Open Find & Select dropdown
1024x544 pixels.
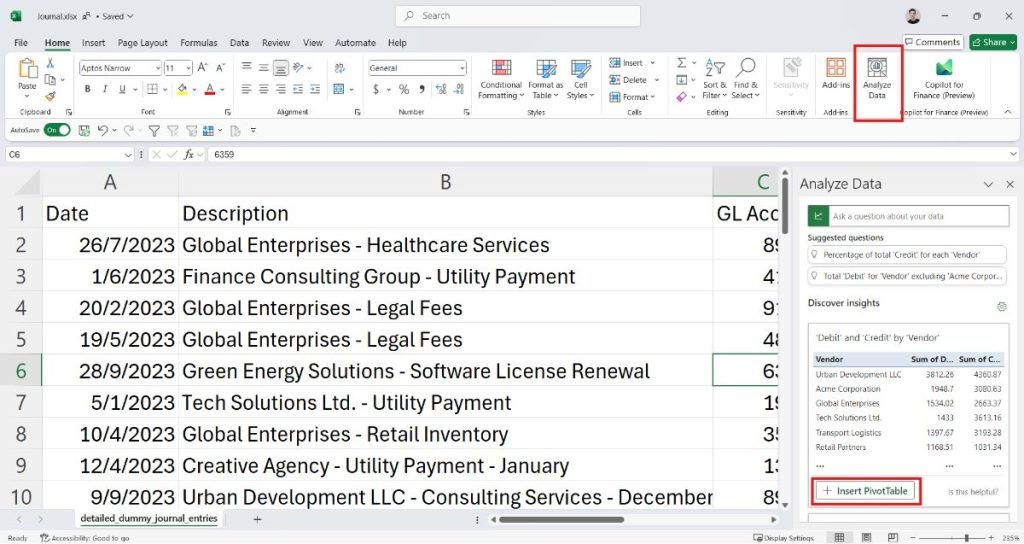click(745, 79)
